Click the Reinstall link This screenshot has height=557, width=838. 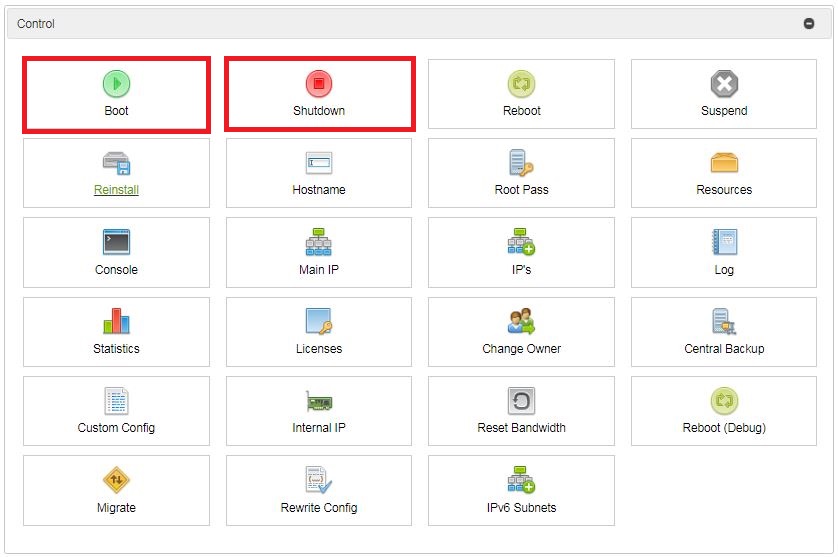pyautogui.click(x=116, y=190)
